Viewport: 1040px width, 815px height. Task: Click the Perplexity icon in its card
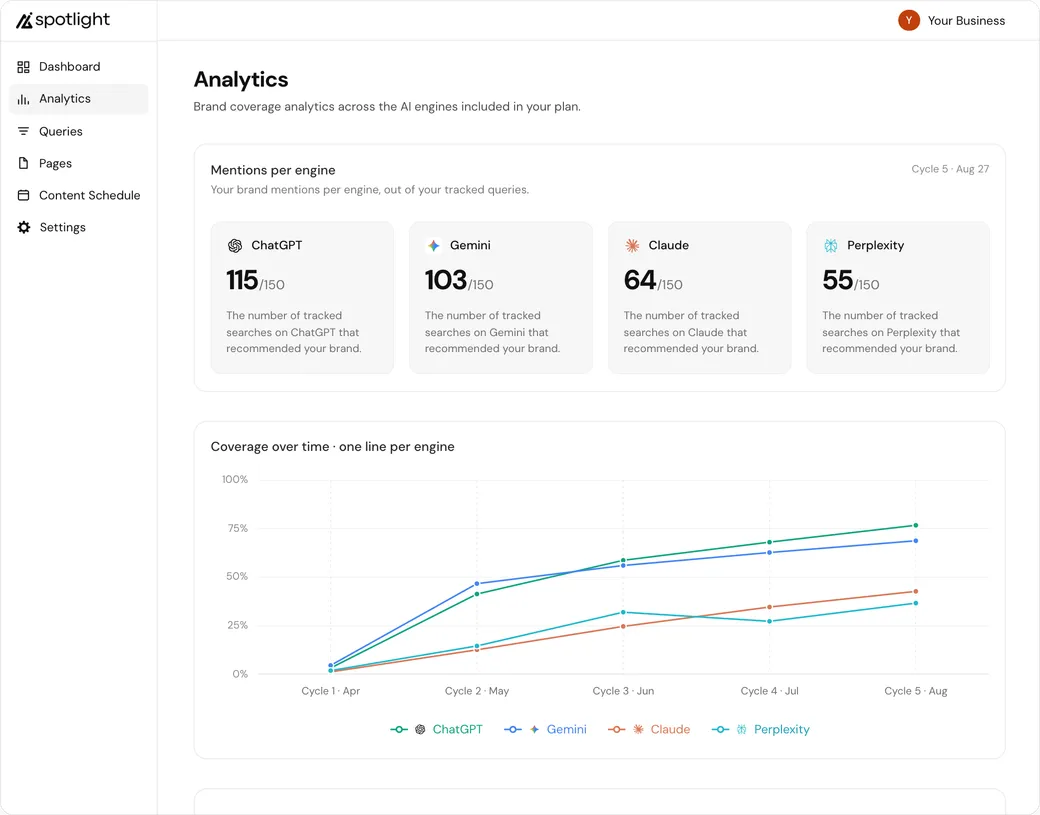[x=830, y=245]
